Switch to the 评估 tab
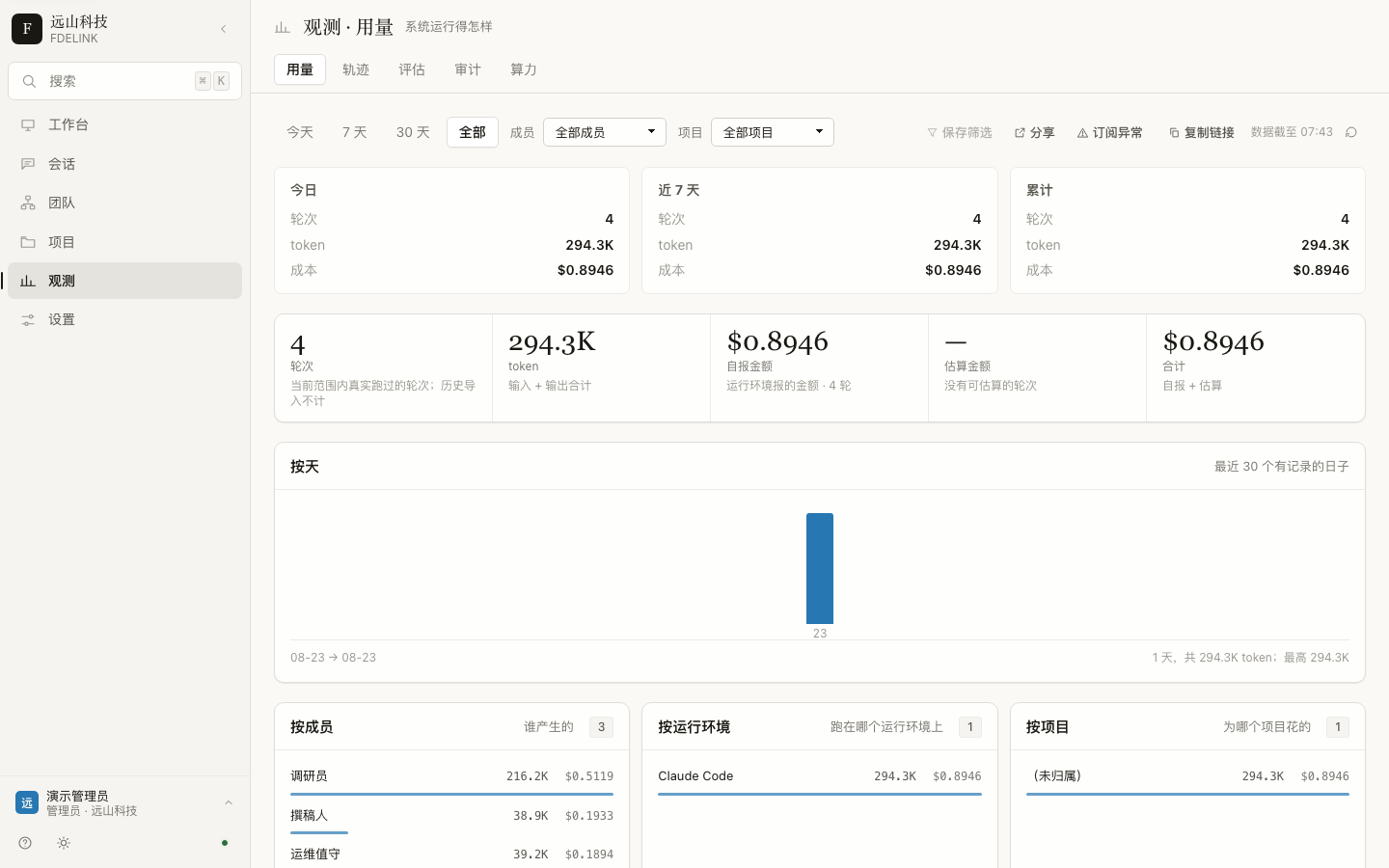Screen dimensions: 1389x868 coord(412,69)
